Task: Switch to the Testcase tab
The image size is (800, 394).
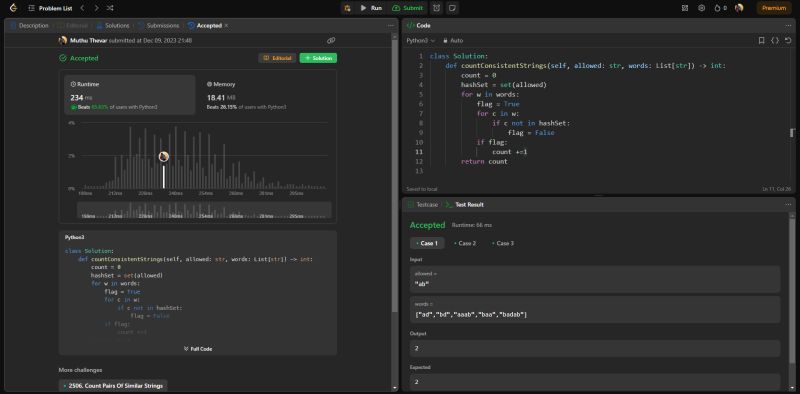Action: click(423, 205)
